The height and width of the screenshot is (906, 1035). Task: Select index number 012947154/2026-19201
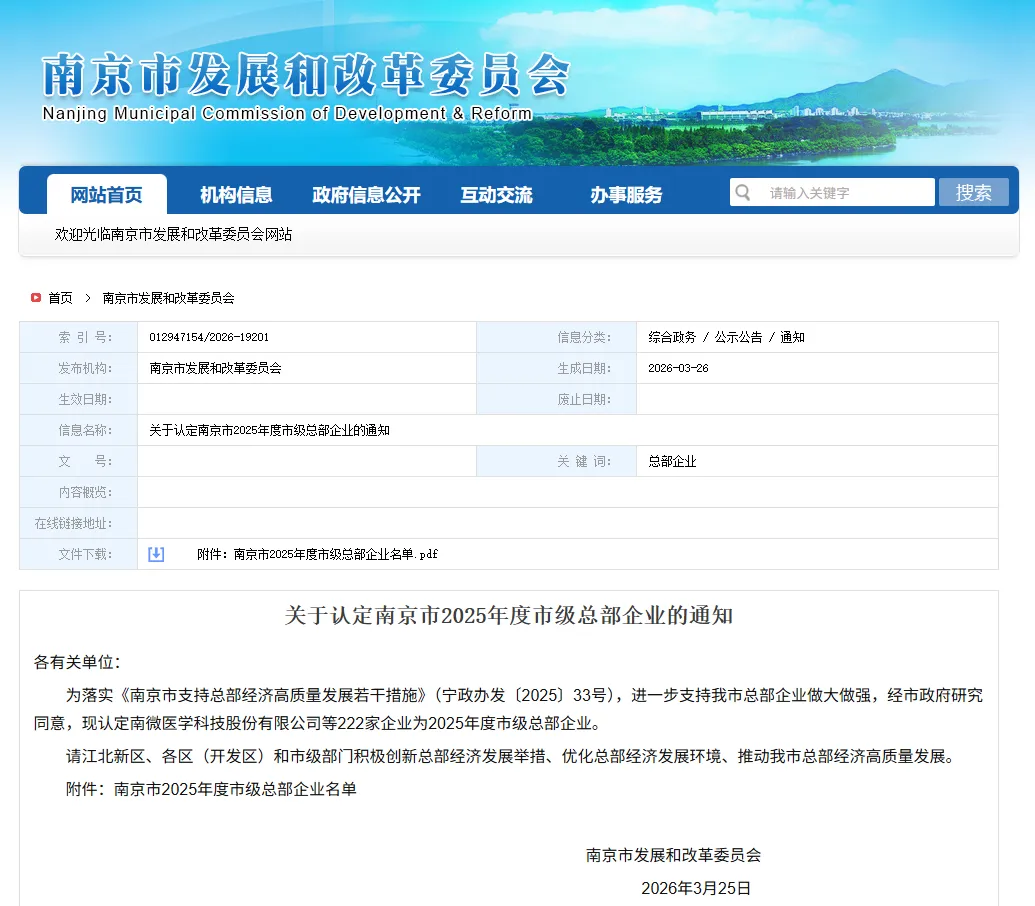click(209, 337)
